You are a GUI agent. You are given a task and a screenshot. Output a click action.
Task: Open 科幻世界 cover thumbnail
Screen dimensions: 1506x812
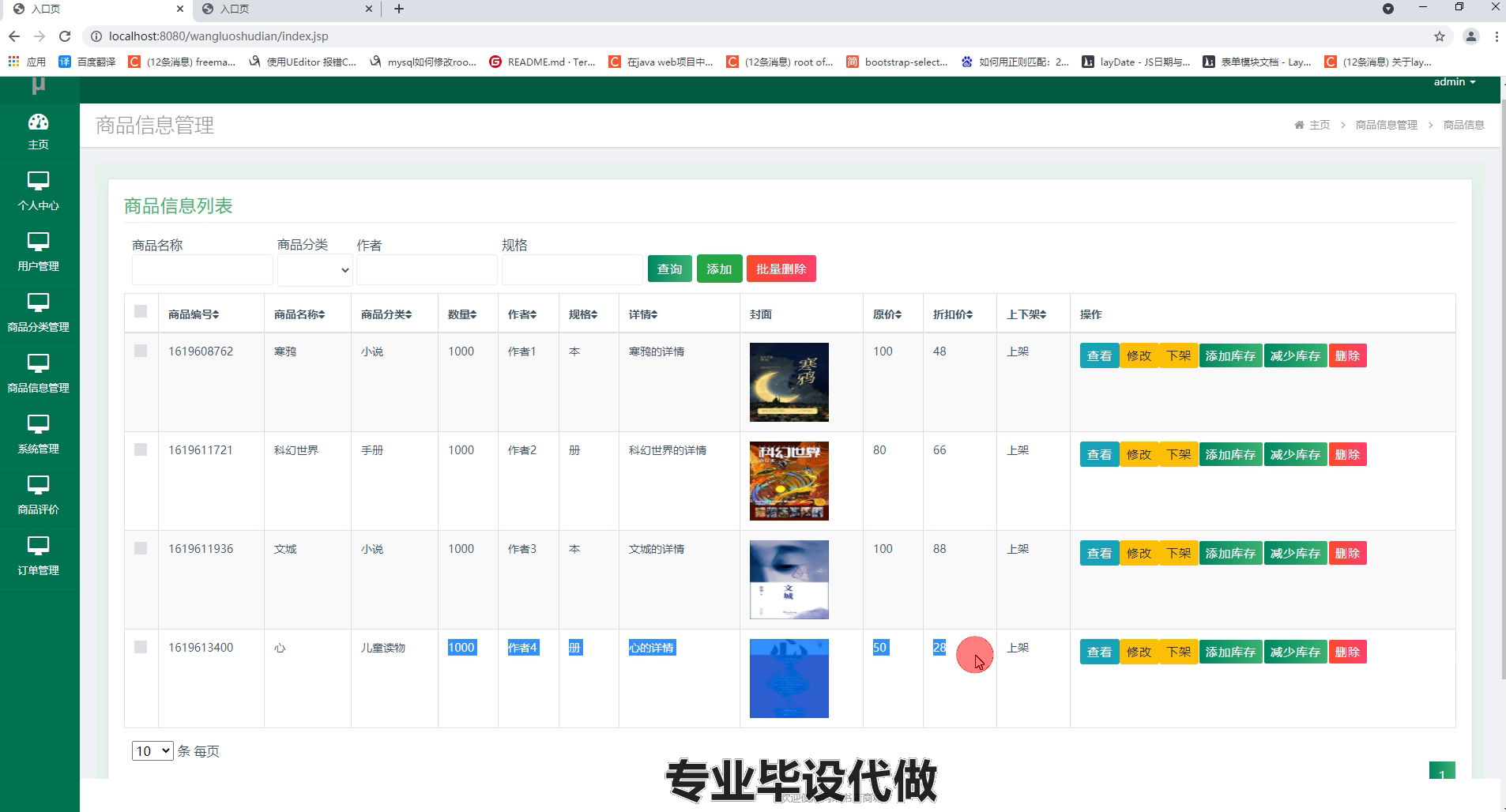[x=789, y=481]
